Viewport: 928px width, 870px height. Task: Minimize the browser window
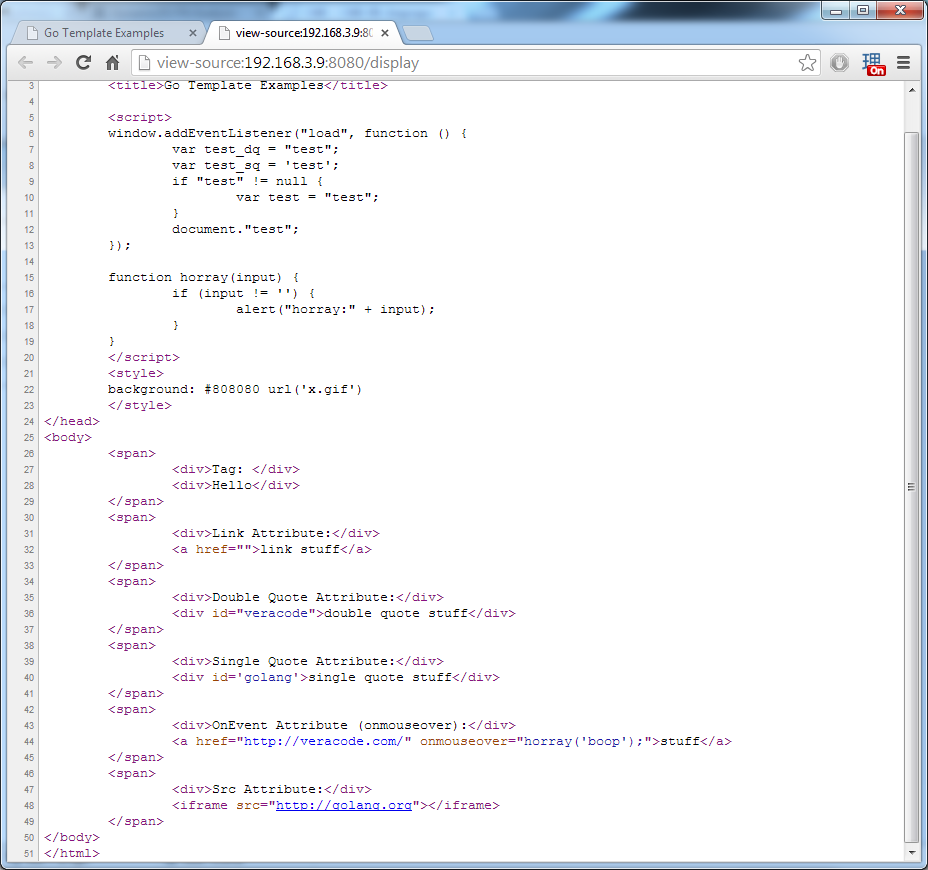[x=836, y=10]
